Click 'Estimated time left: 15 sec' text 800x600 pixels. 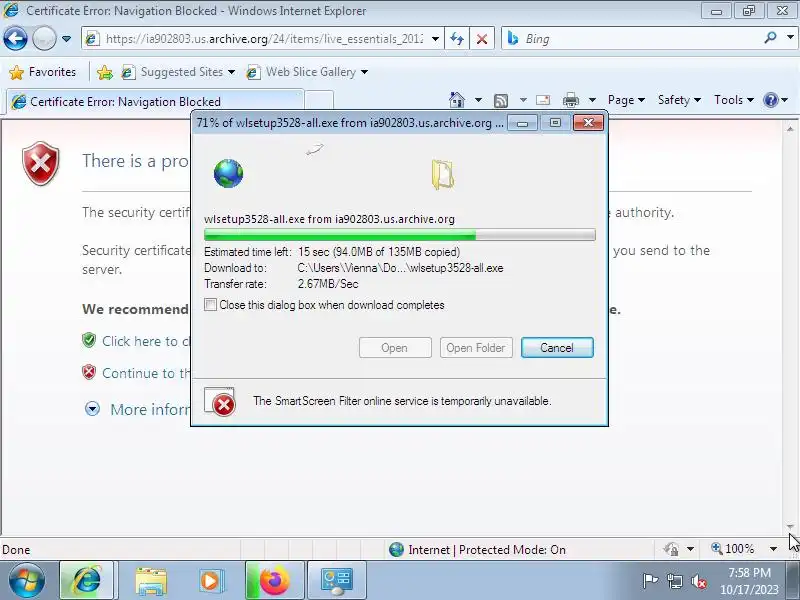pos(266,252)
